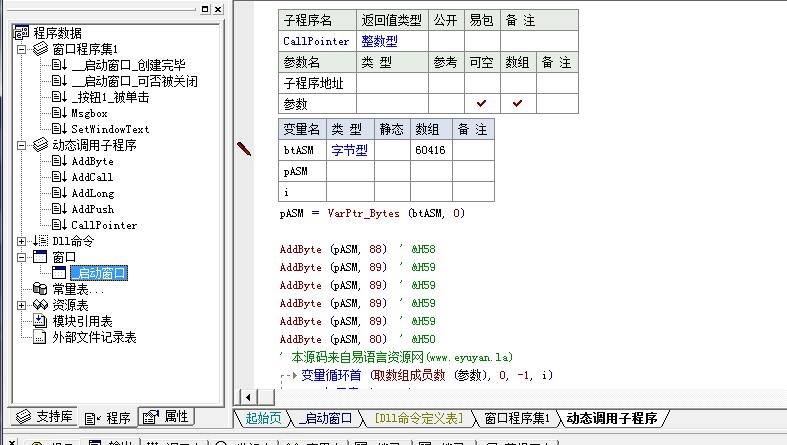Switch to the _启动窗口 editor tab
Viewport: 787px width, 445px height.
[326, 418]
